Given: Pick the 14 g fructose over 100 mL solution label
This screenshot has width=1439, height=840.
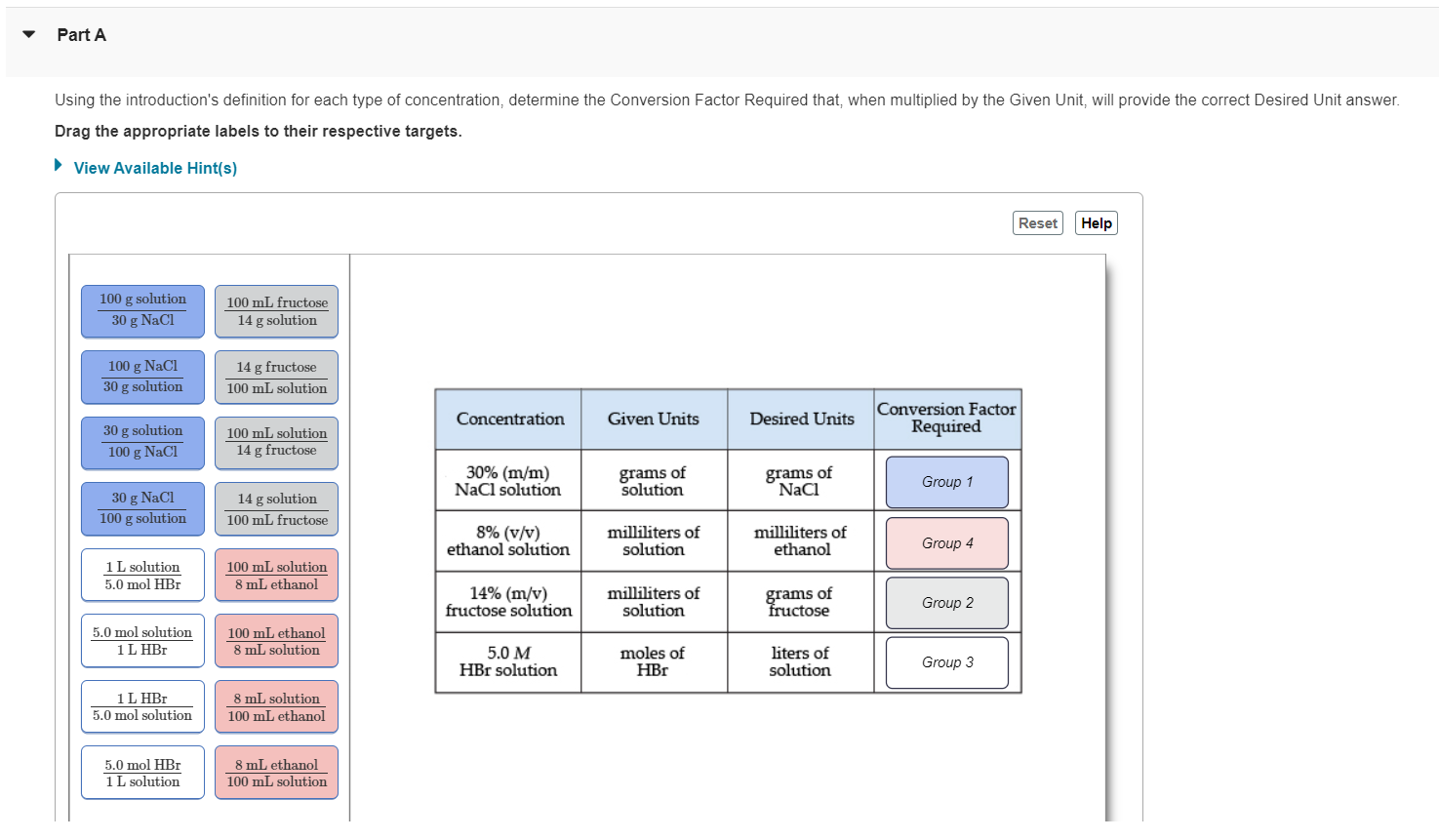Looking at the screenshot, I should 277,378.
